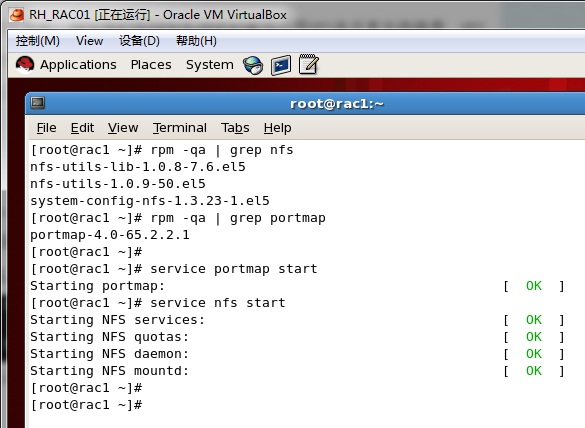Open the notepad text editor launcher
This screenshot has width=585, height=428.
[x=309, y=64]
